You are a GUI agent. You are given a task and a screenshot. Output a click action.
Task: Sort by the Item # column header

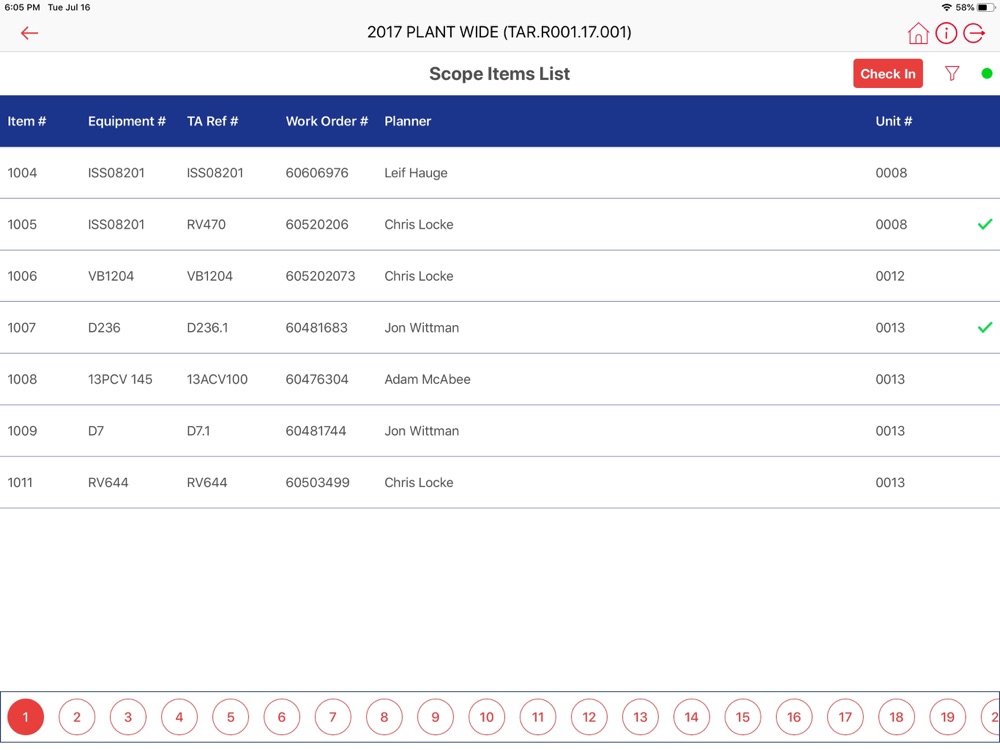tap(27, 121)
